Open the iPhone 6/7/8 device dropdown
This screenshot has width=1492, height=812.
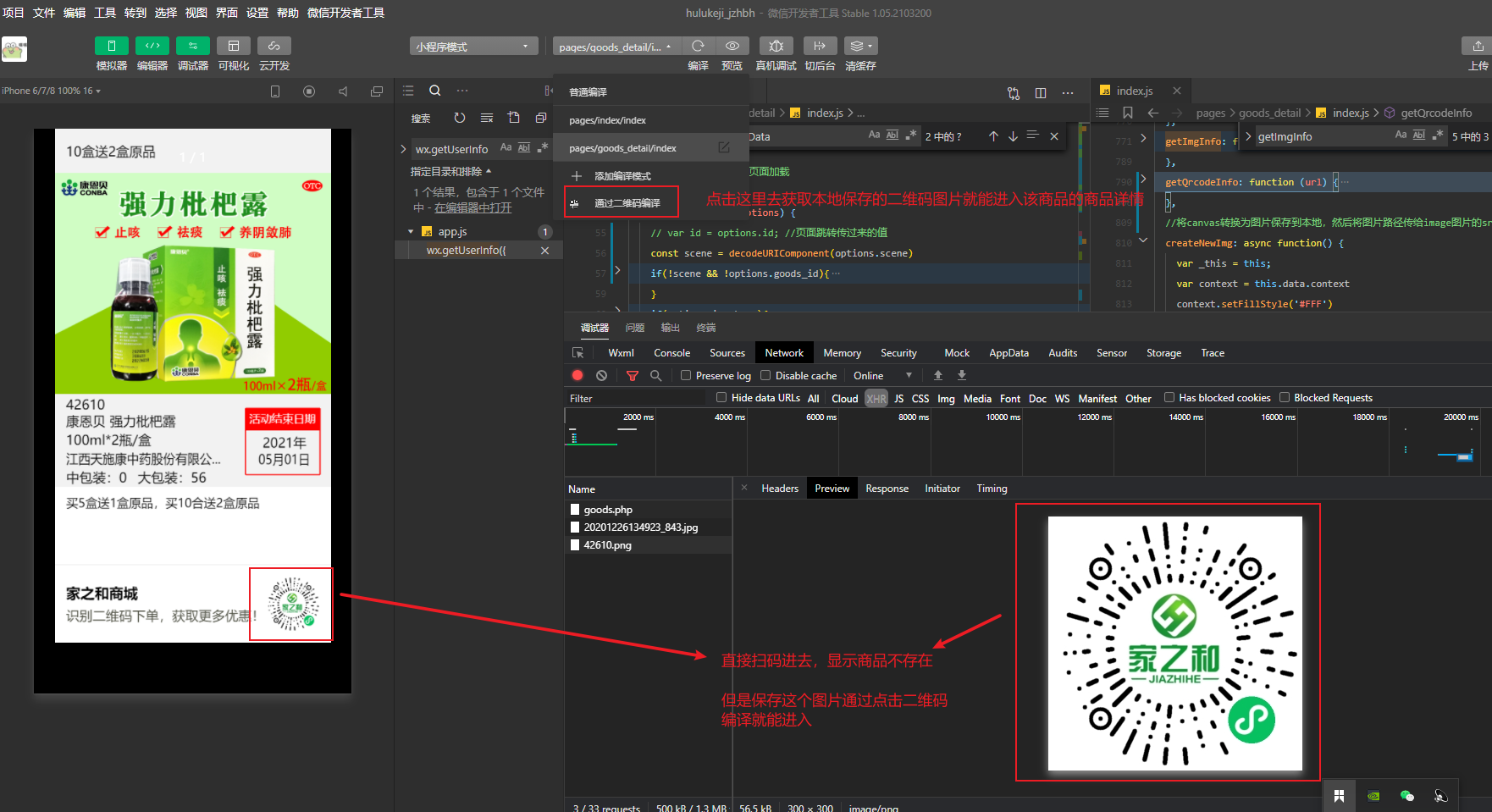coord(51,91)
